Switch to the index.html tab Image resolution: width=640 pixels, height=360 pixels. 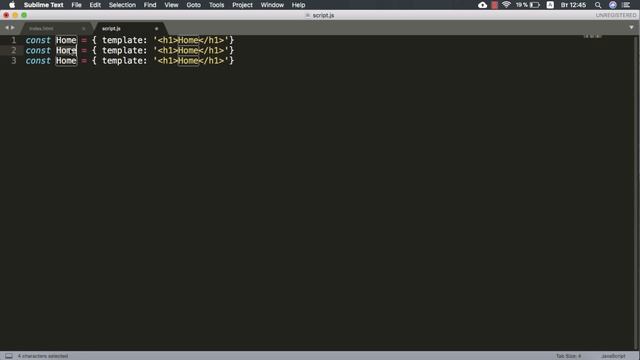point(41,29)
